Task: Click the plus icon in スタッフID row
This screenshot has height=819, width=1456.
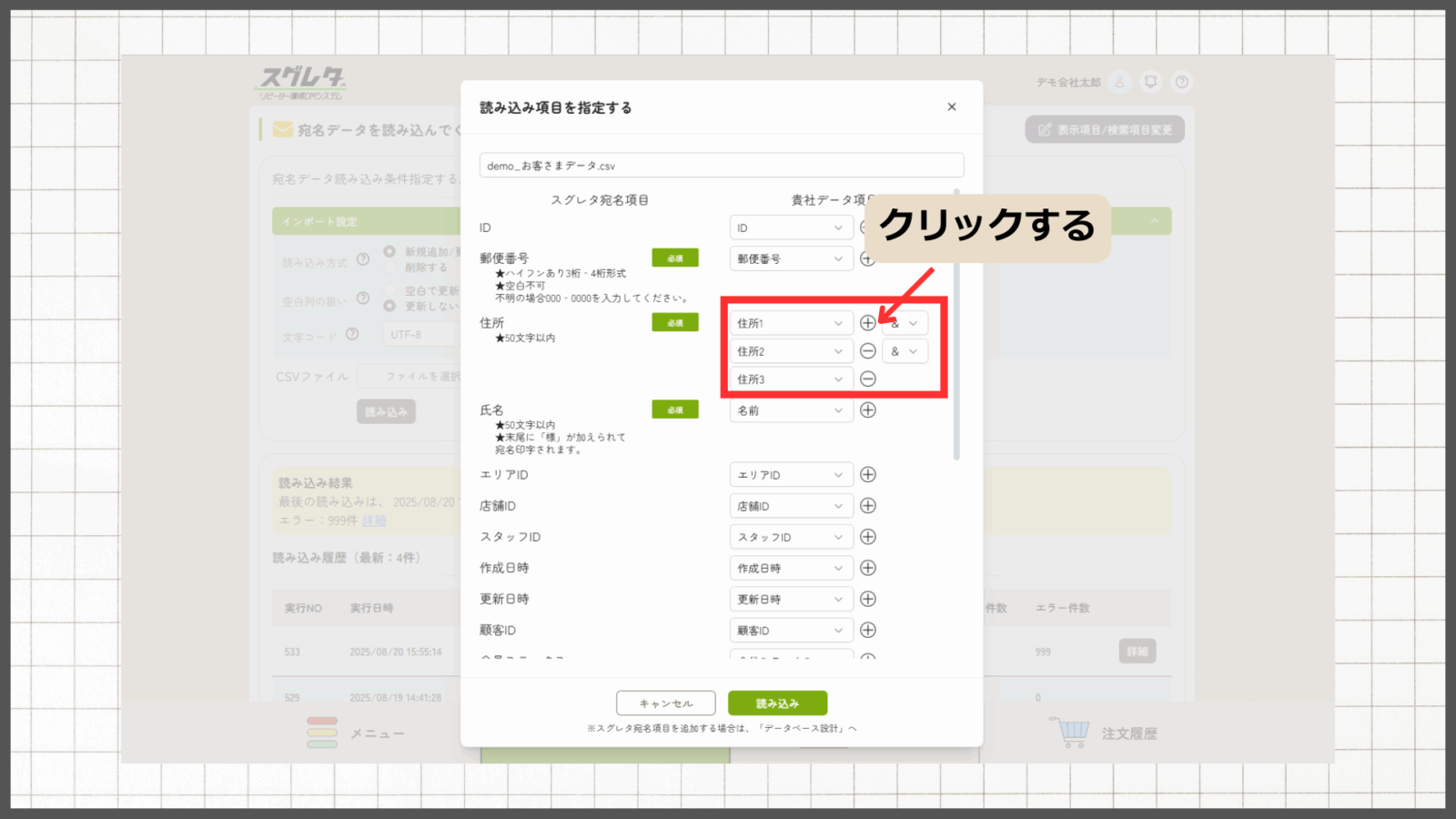Action: click(868, 537)
